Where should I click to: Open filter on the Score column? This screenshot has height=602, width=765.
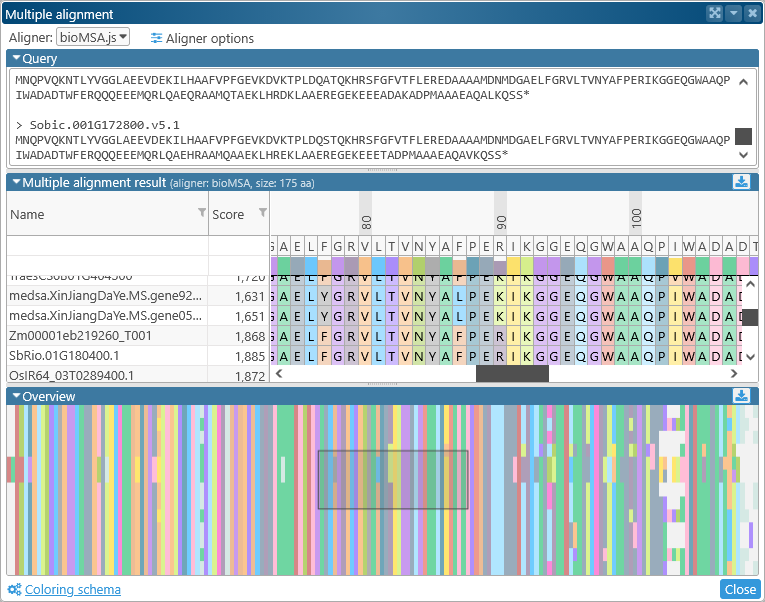263,213
